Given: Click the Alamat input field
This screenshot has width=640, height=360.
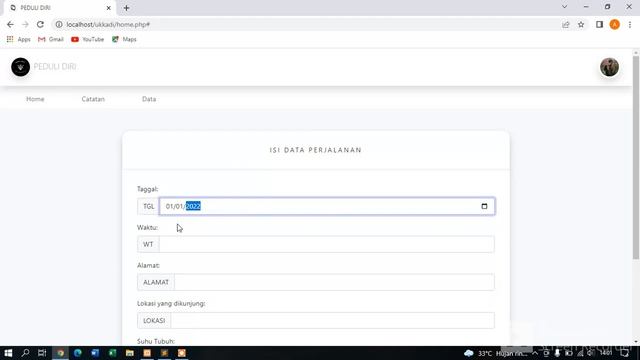Looking at the screenshot, I should pyautogui.click(x=334, y=282).
